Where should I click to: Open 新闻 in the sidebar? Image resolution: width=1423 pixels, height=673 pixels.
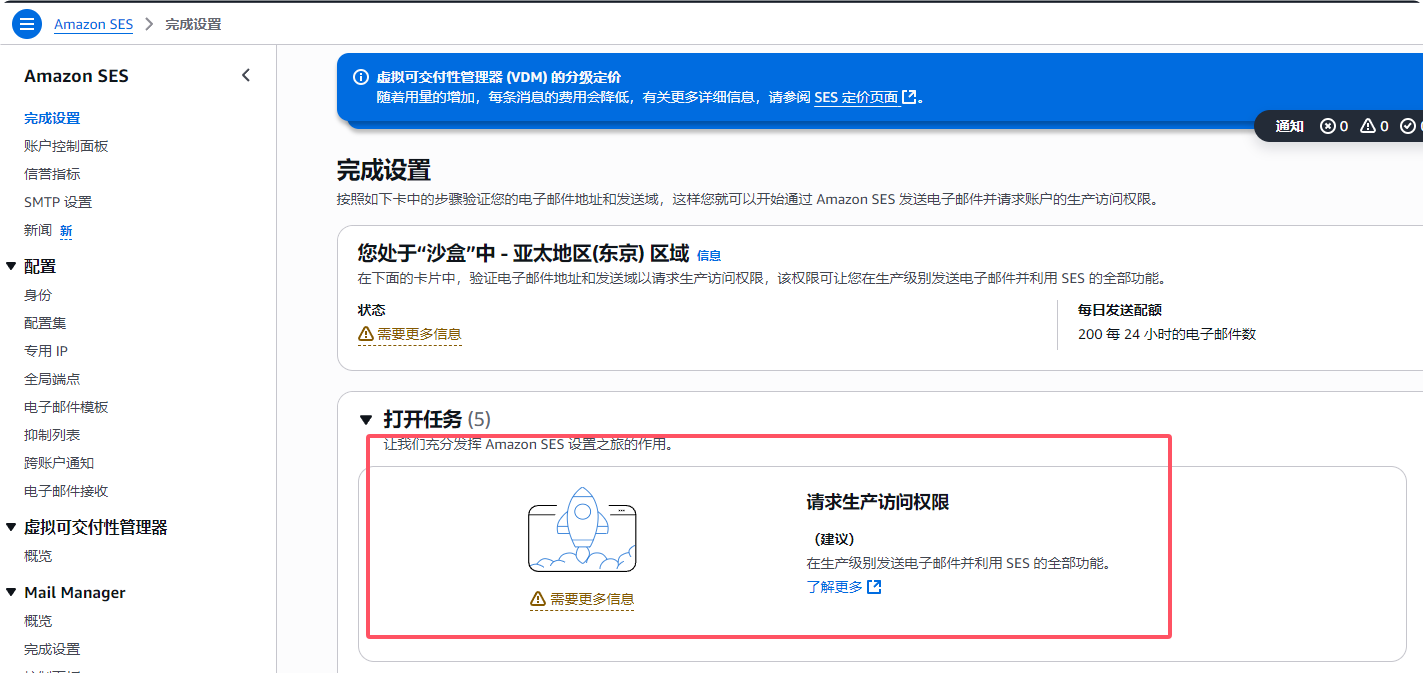point(38,230)
